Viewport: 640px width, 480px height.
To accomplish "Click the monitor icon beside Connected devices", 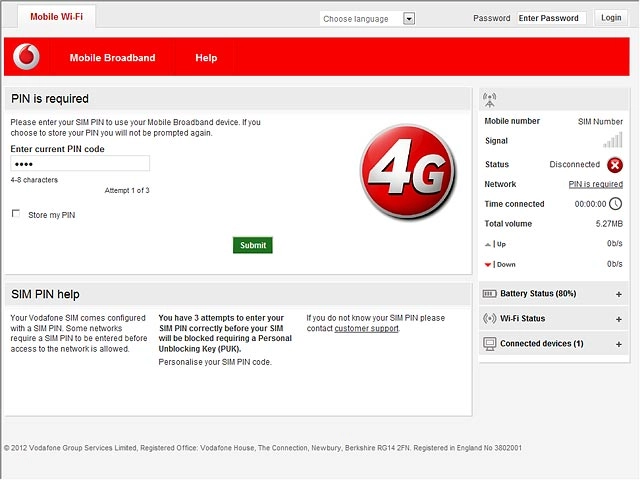I will pyautogui.click(x=489, y=344).
